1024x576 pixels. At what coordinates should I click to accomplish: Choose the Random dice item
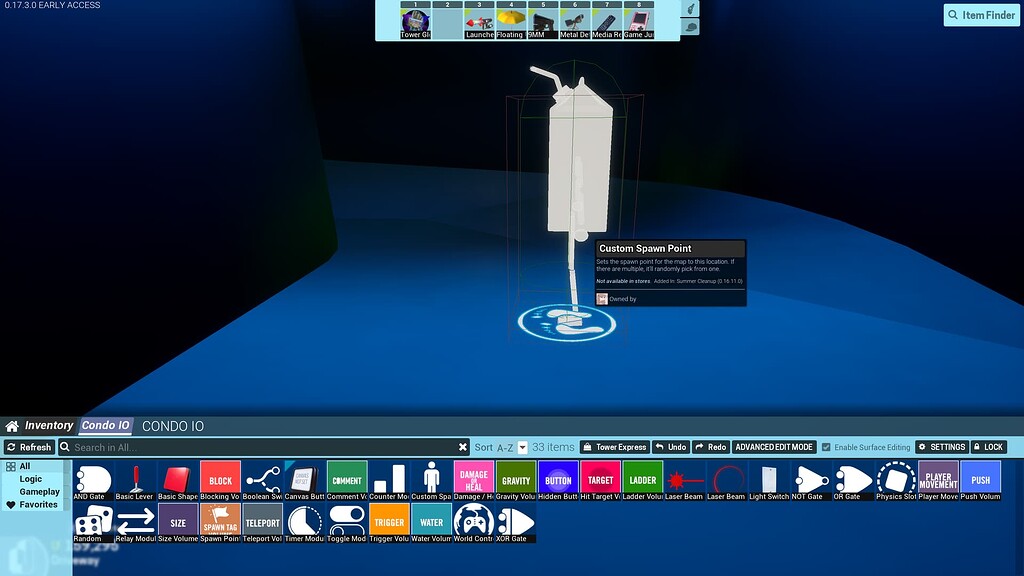93,522
